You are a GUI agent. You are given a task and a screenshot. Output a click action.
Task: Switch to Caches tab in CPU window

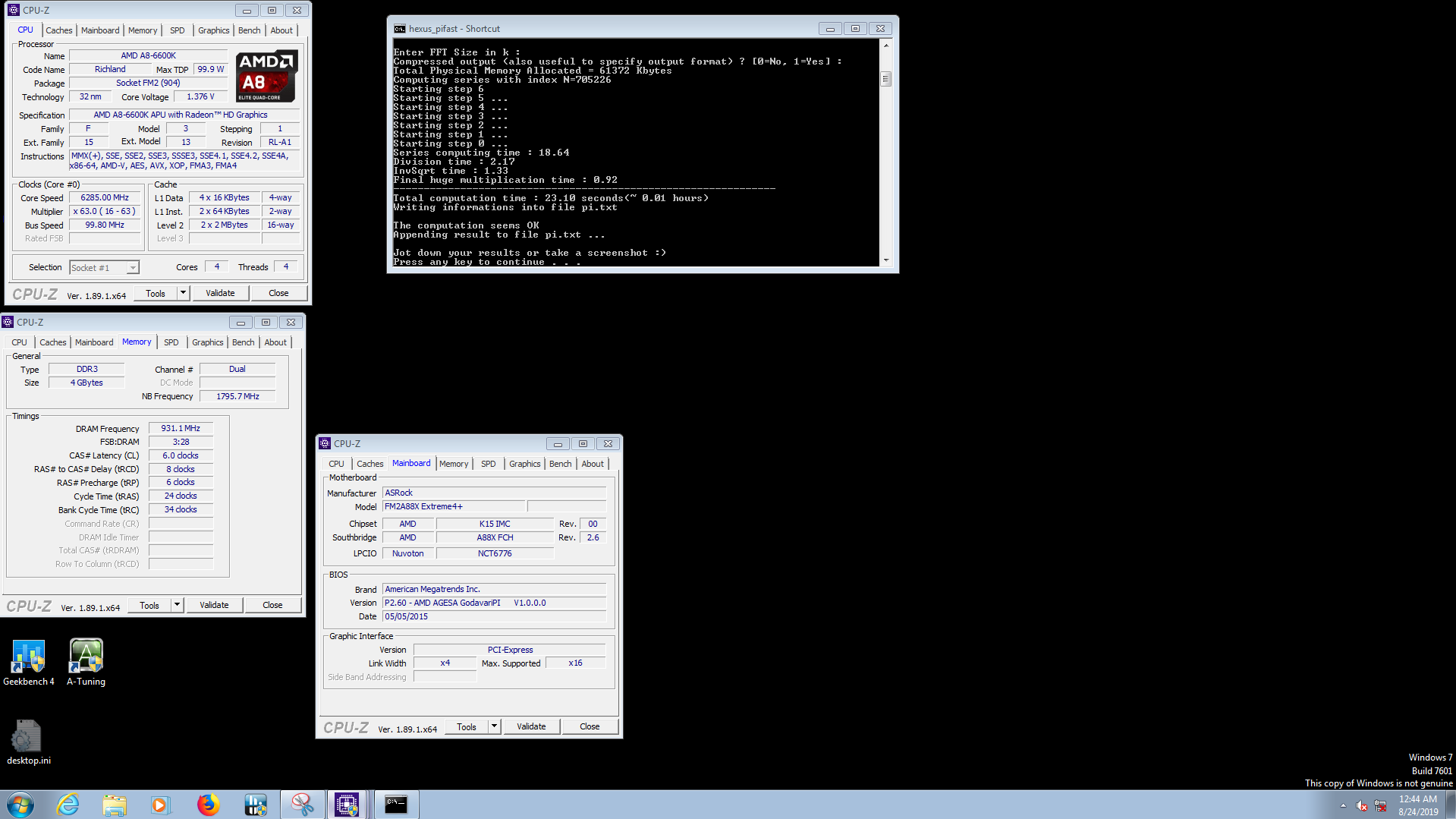click(x=58, y=30)
